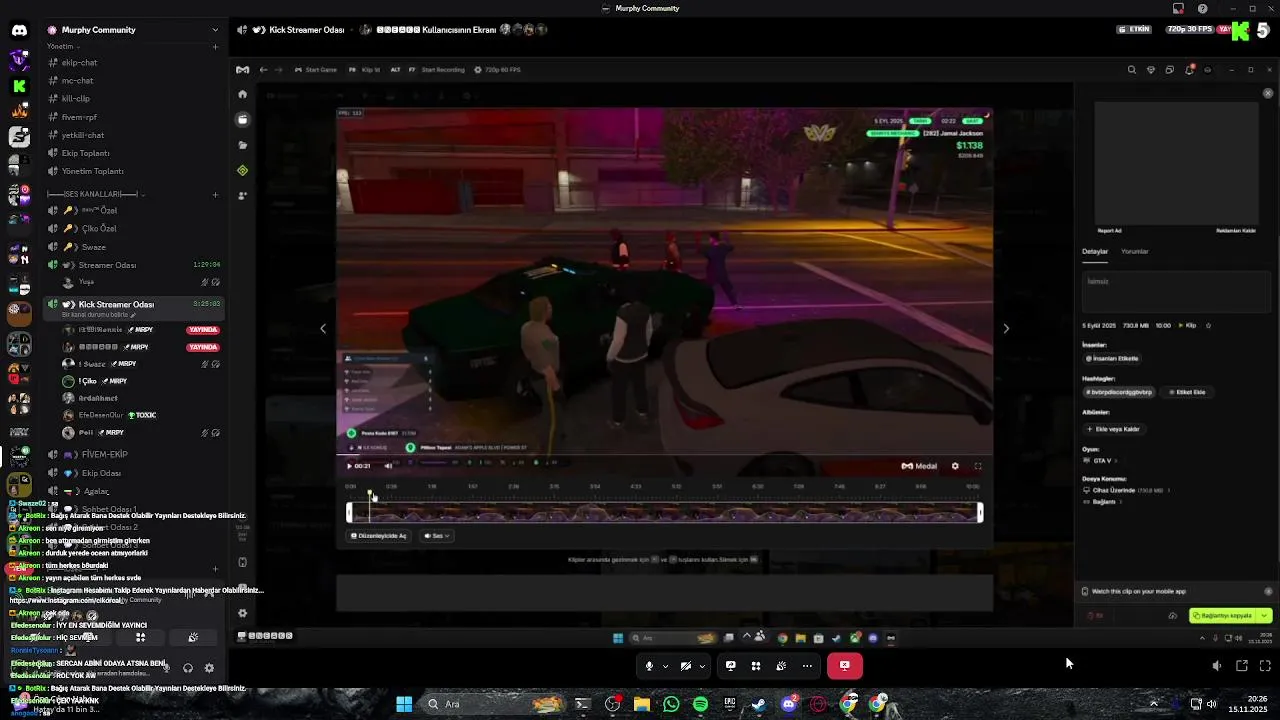Image resolution: width=1280 pixels, height=720 pixels.
Task: Go to previous clip arrow
Action: click(322, 329)
